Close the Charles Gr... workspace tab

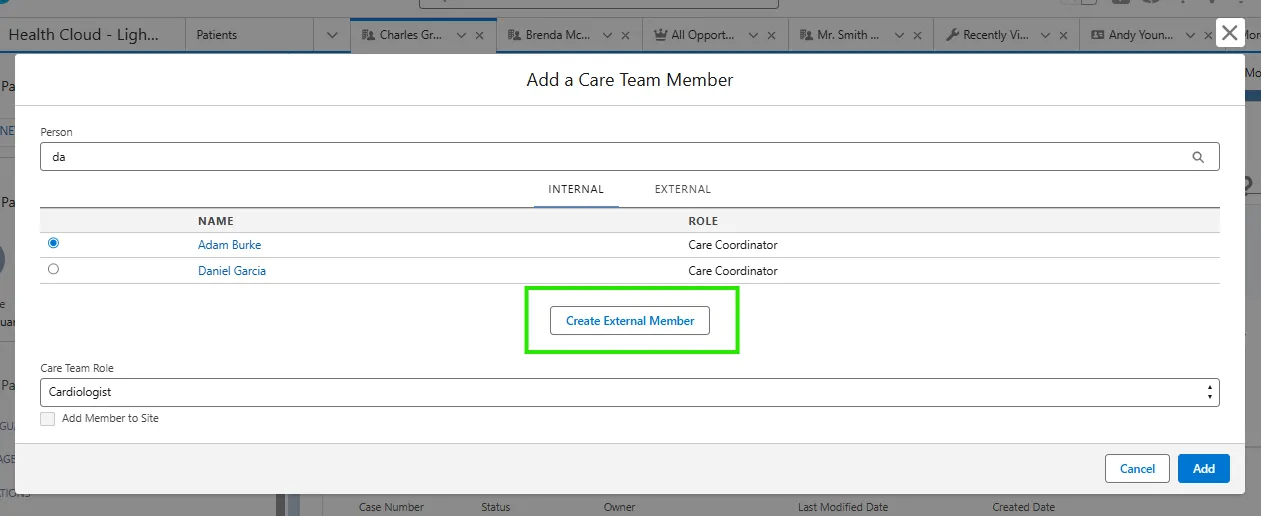pyautogui.click(x=479, y=35)
